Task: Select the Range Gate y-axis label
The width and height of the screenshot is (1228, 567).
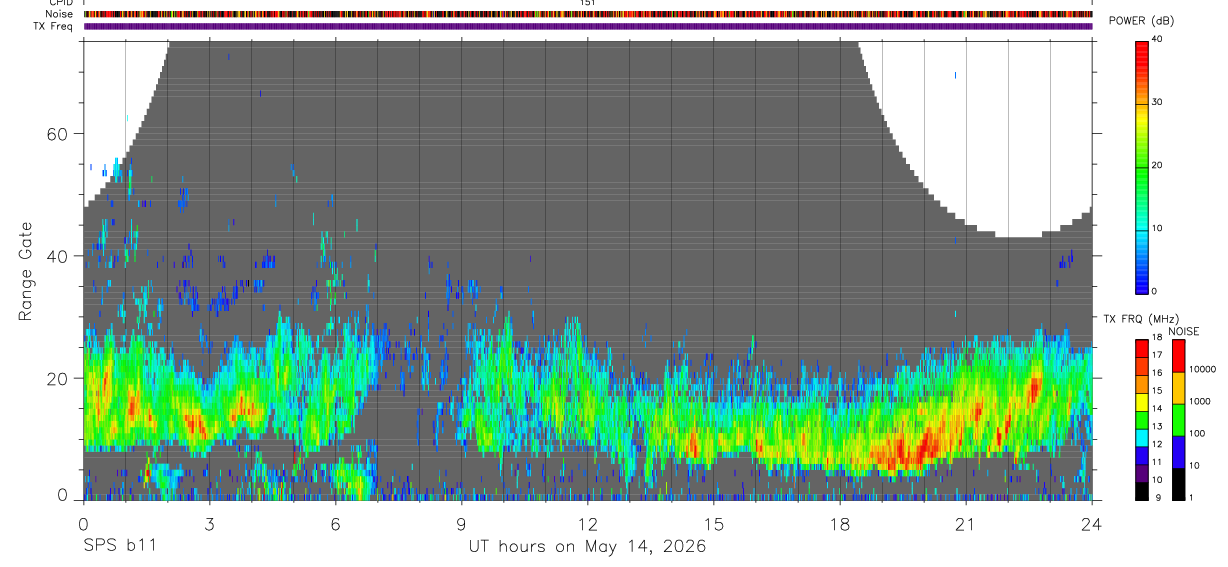Action: 27,271
